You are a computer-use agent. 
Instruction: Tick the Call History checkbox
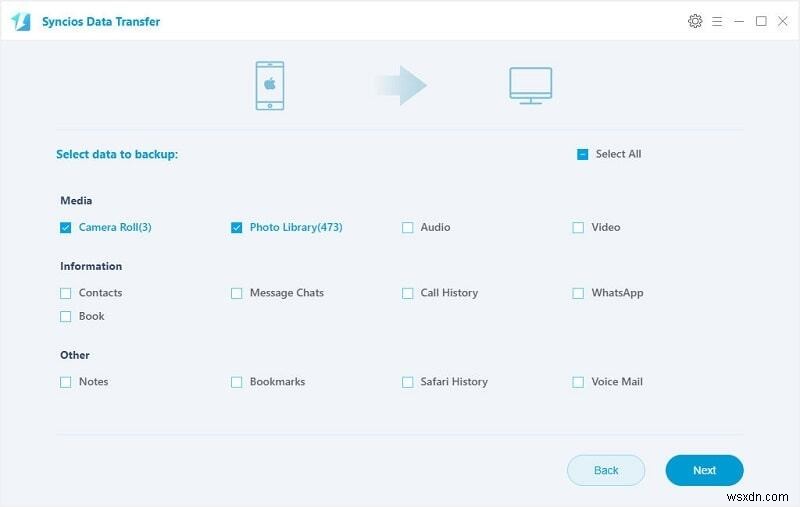pyautogui.click(x=407, y=293)
